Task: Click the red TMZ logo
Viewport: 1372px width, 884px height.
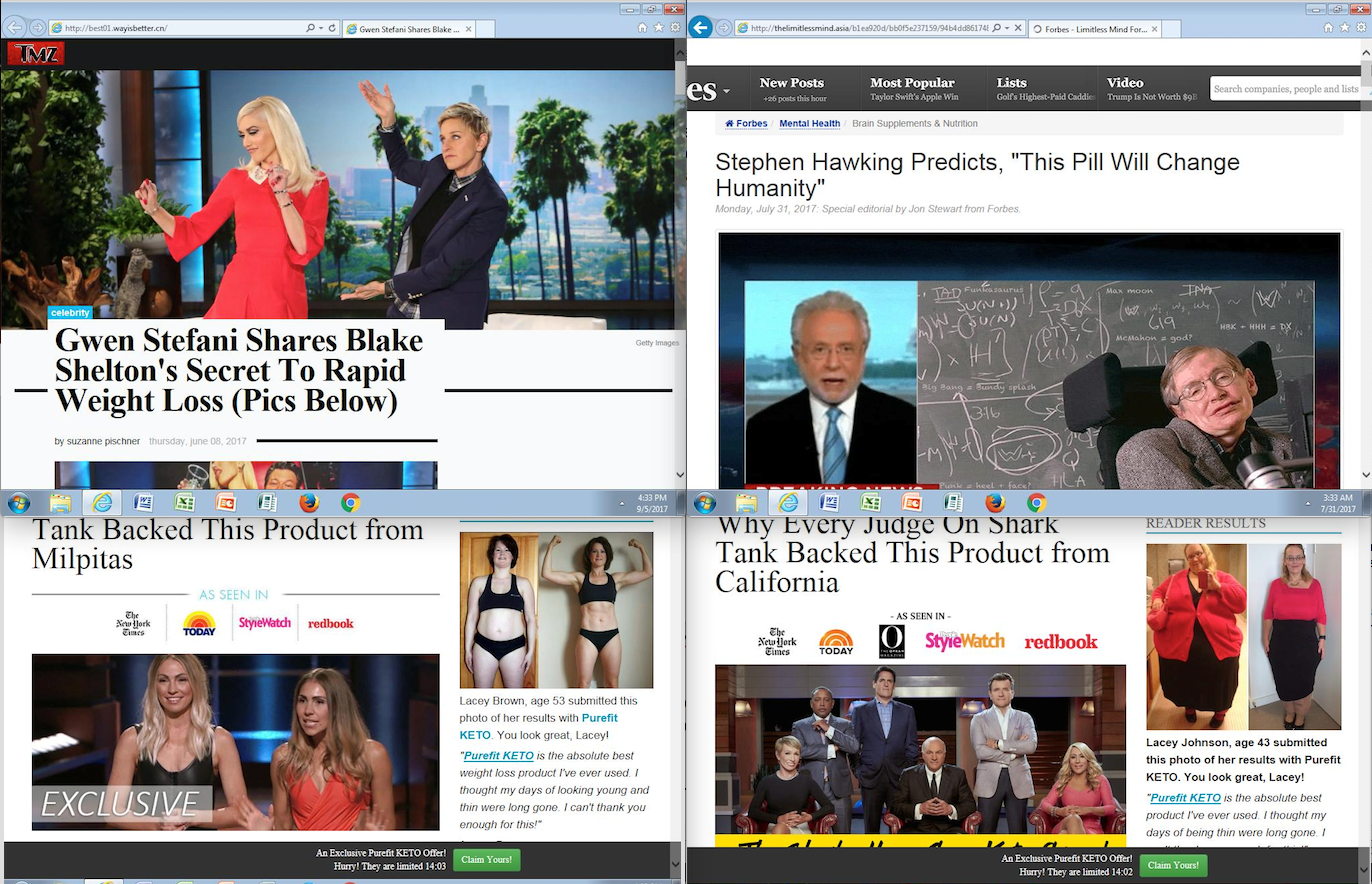Action: tap(35, 53)
